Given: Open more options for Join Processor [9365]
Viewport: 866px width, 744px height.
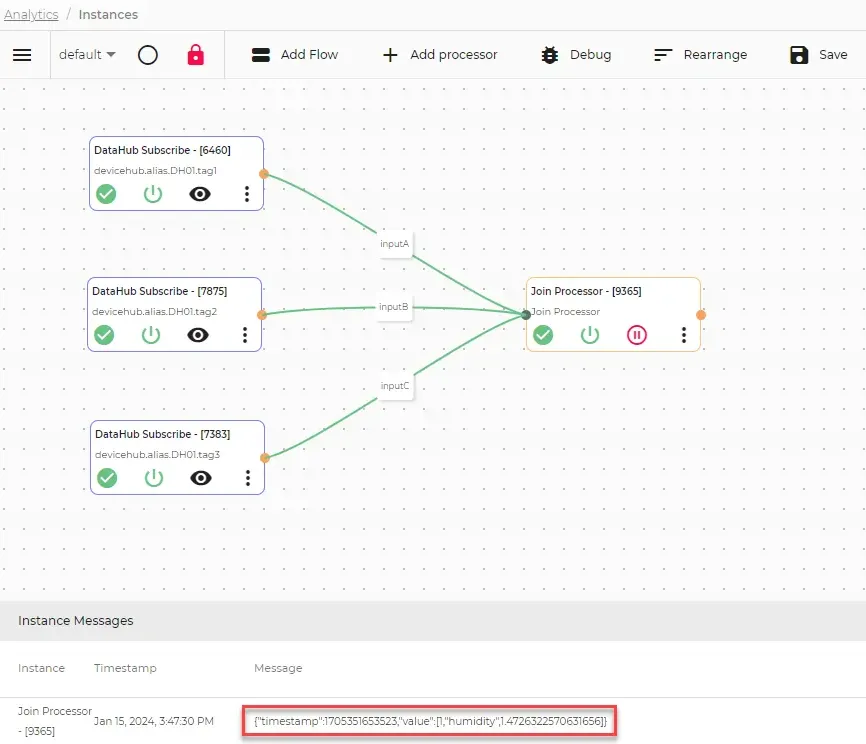Looking at the screenshot, I should 684,335.
